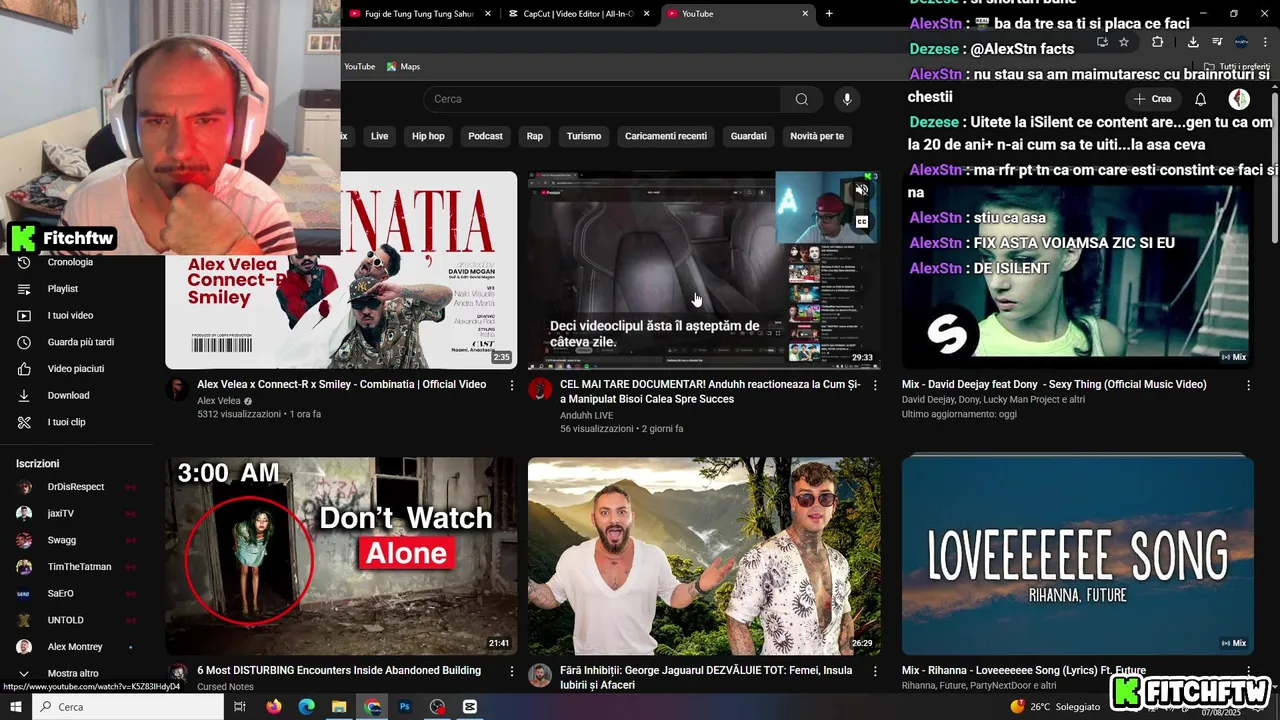Select the Novità per te filter chip
The image size is (1280, 720).
tap(817, 136)
